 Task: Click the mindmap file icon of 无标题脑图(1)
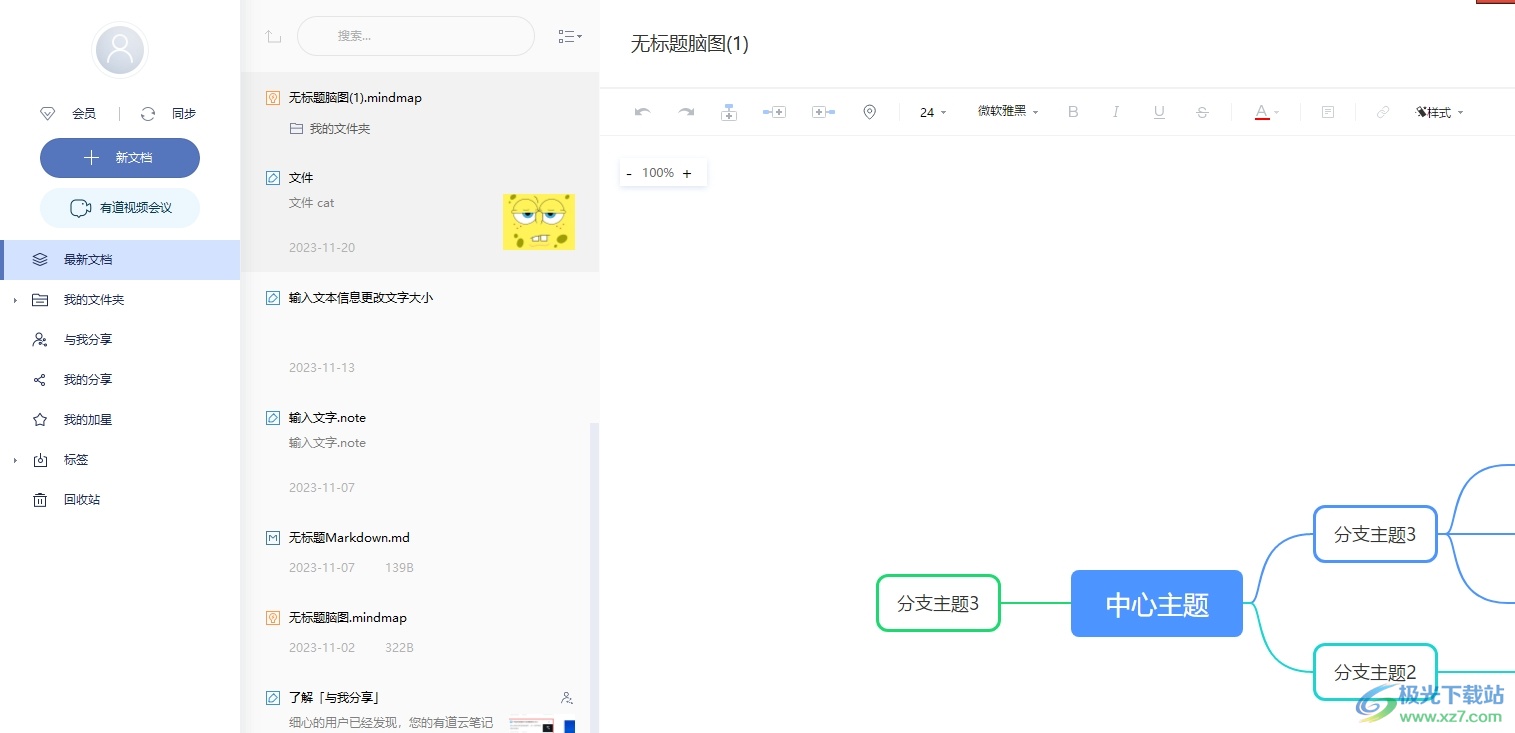(x=272, y=98)
